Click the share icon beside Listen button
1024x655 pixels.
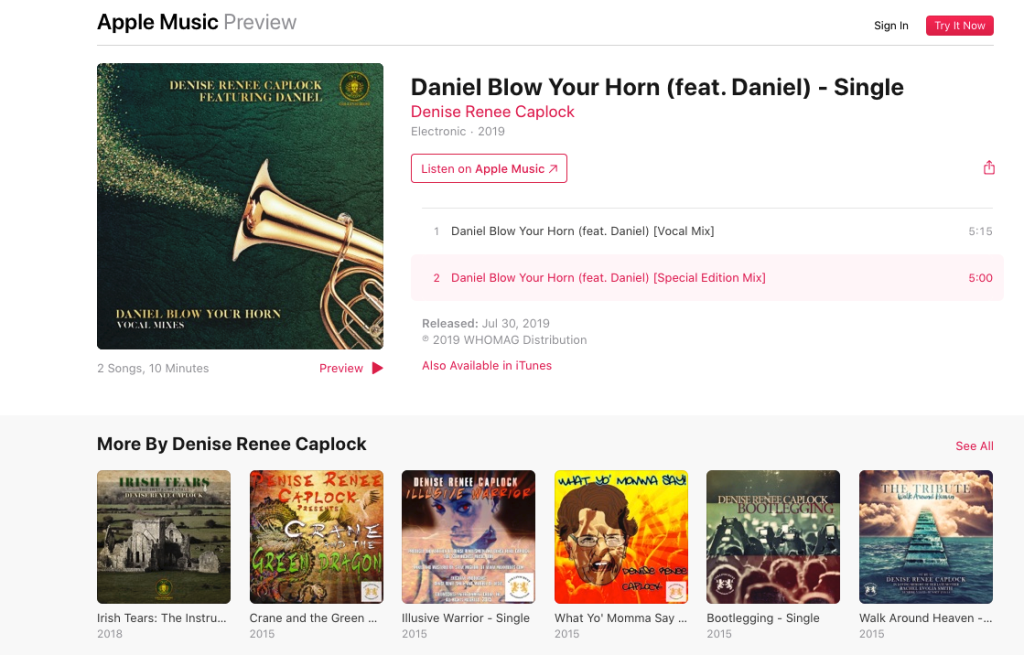[x=989, y=168]
